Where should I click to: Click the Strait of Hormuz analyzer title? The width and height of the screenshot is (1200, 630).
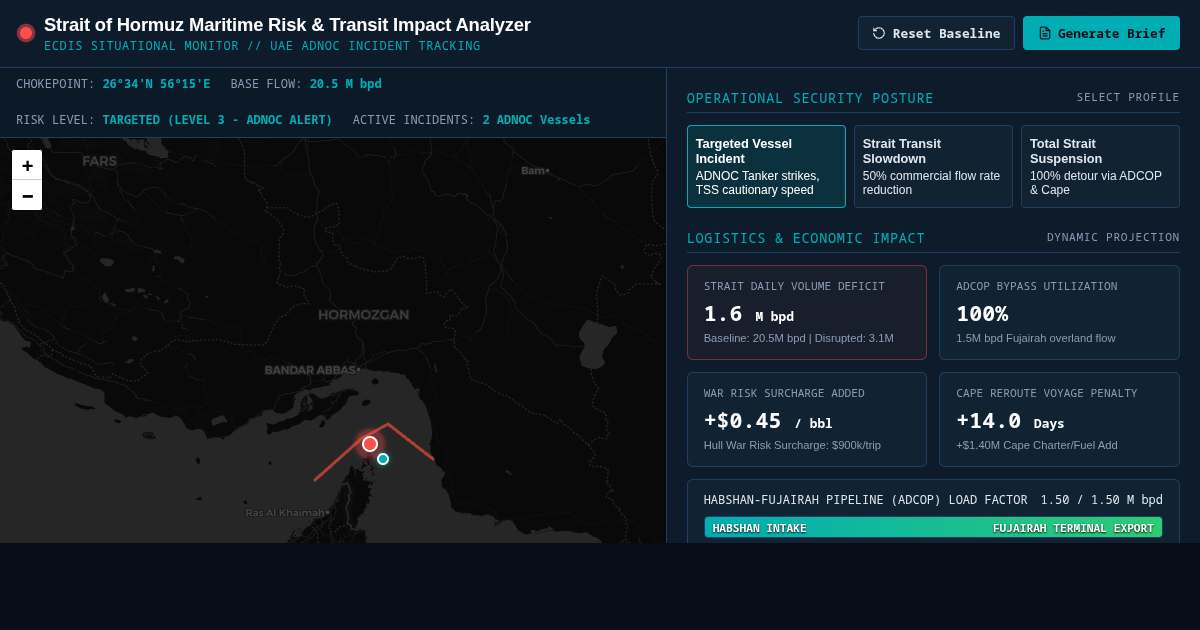point(287,25)
